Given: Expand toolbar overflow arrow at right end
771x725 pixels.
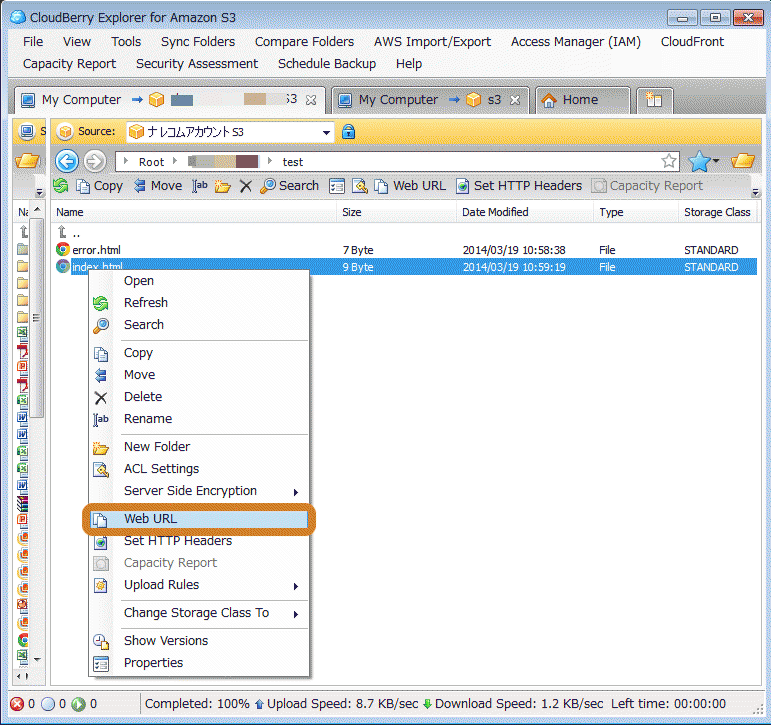Looking at the screenshot, I should pyautogui.click(x=756, y=192).
